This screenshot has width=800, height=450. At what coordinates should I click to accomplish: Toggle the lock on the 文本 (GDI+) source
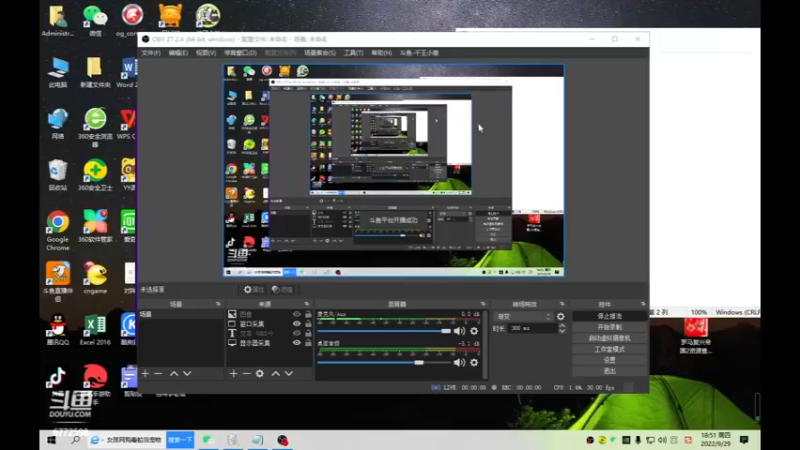tap(308, 333)
